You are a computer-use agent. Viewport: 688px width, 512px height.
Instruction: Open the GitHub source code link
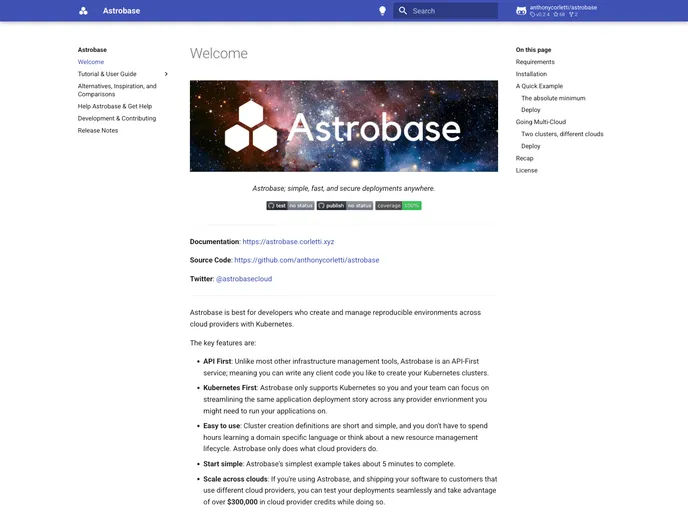click(306, 260)
